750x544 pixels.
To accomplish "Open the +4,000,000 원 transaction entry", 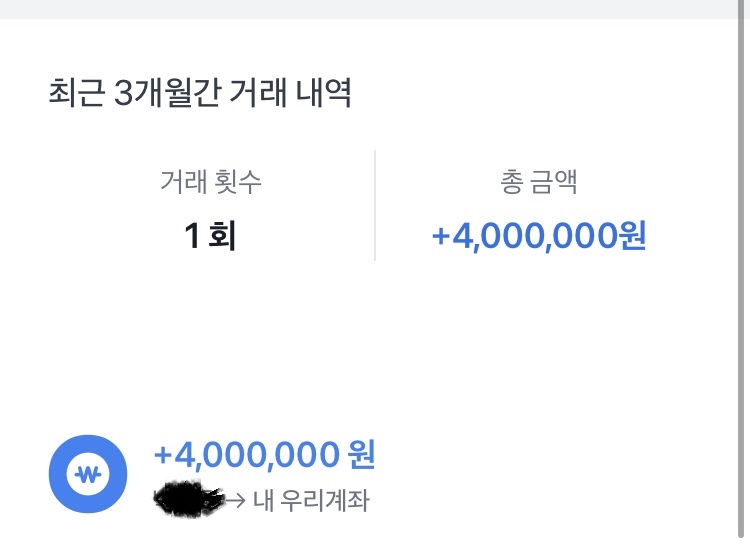I will [264, 455].
